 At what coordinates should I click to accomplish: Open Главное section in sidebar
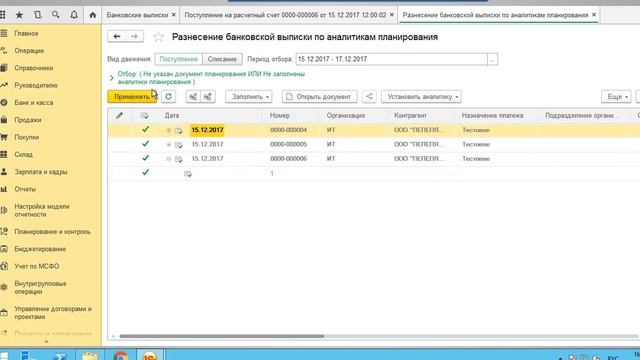pos(26,33)
